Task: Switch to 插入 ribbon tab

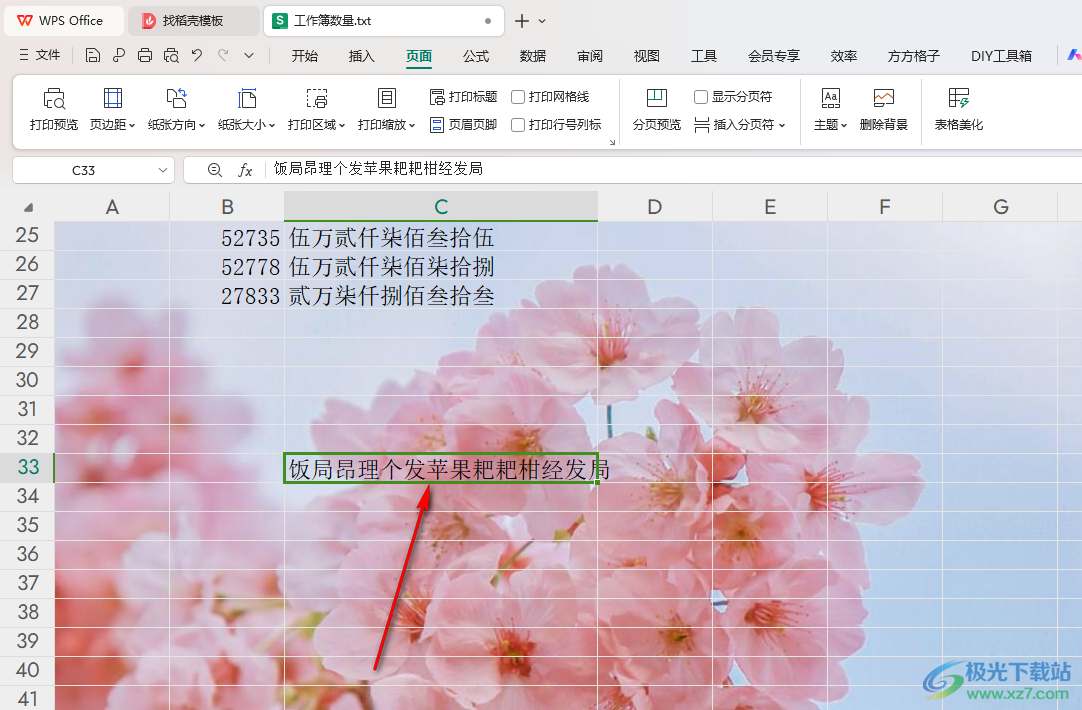Action: (x=362, y=56)
